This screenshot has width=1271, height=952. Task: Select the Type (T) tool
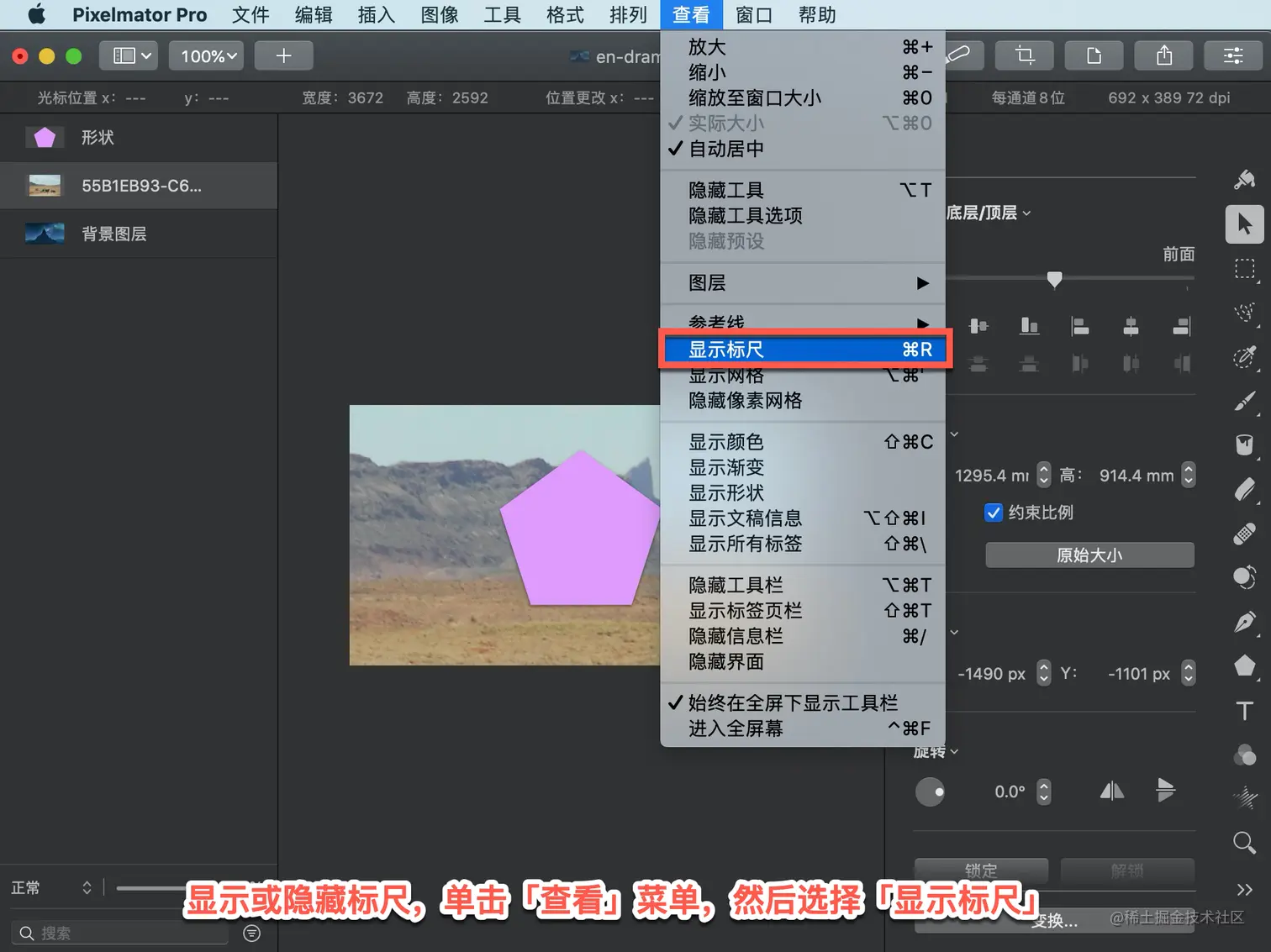(x=1245, y=711)
